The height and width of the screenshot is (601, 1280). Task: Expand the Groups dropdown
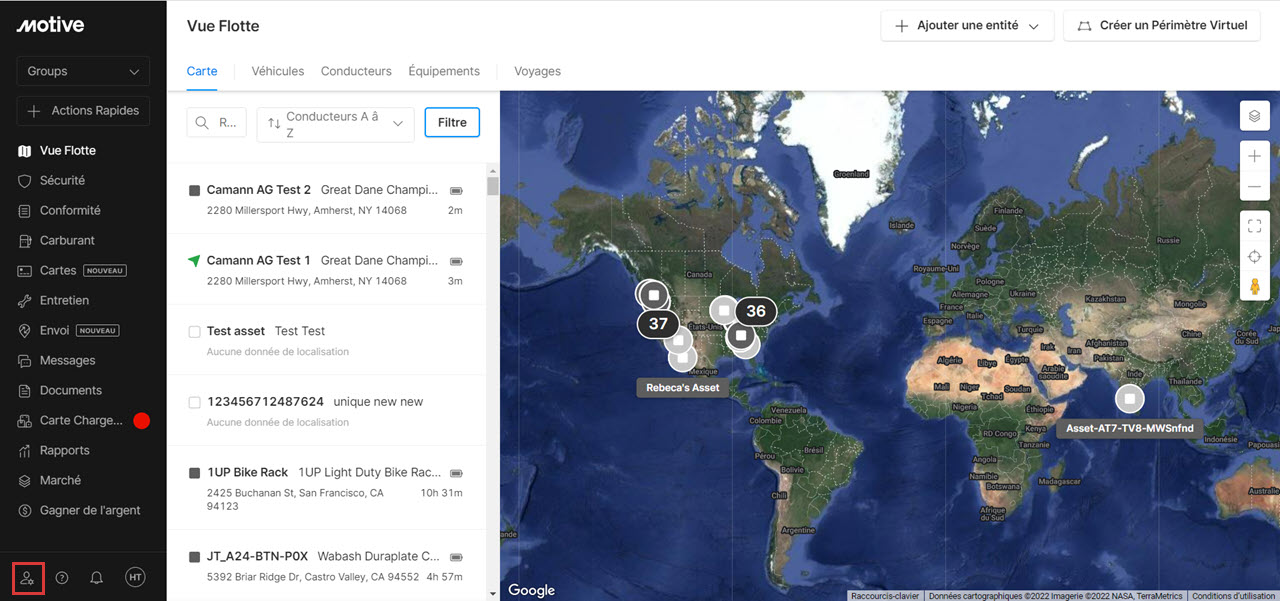83,72
